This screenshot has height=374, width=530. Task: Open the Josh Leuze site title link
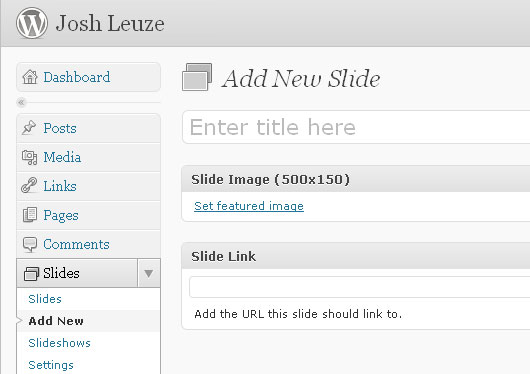coord(110,23)
